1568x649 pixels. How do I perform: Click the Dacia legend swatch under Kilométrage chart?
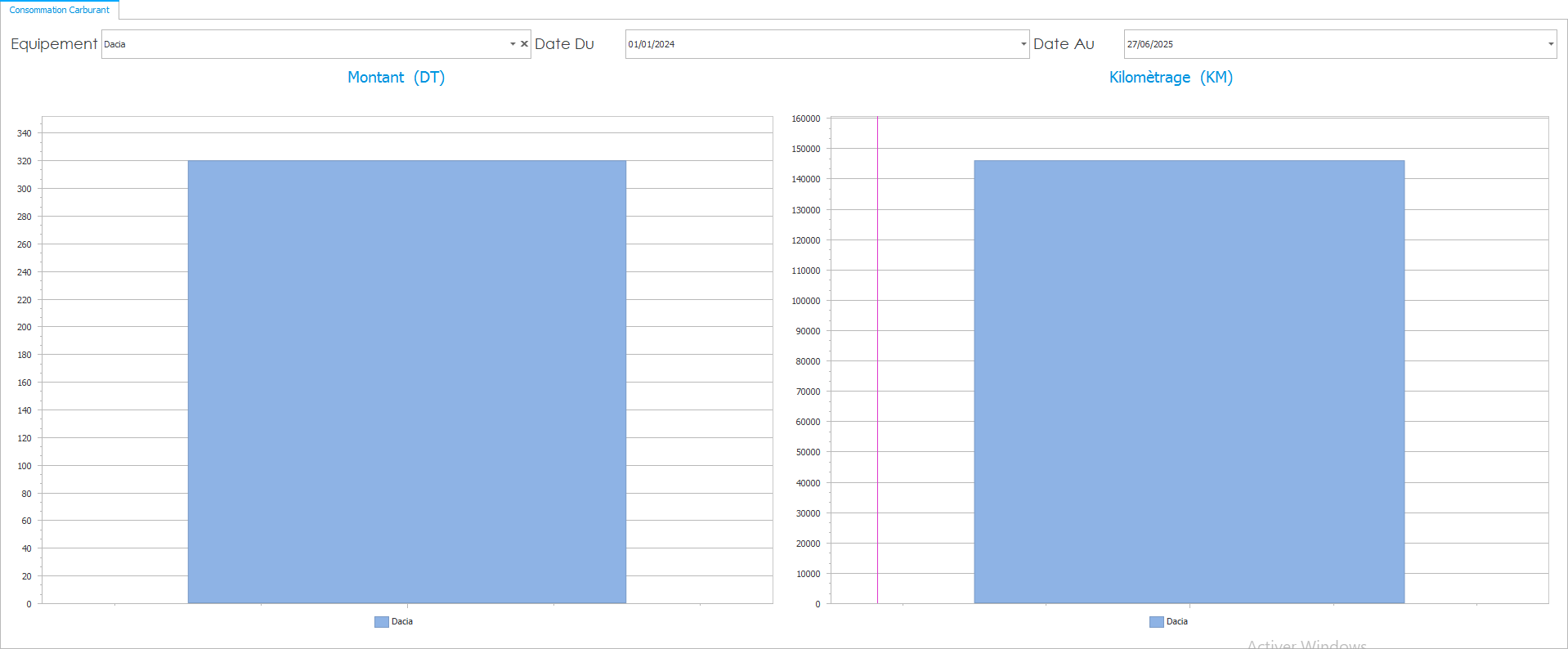[1156, 622]
